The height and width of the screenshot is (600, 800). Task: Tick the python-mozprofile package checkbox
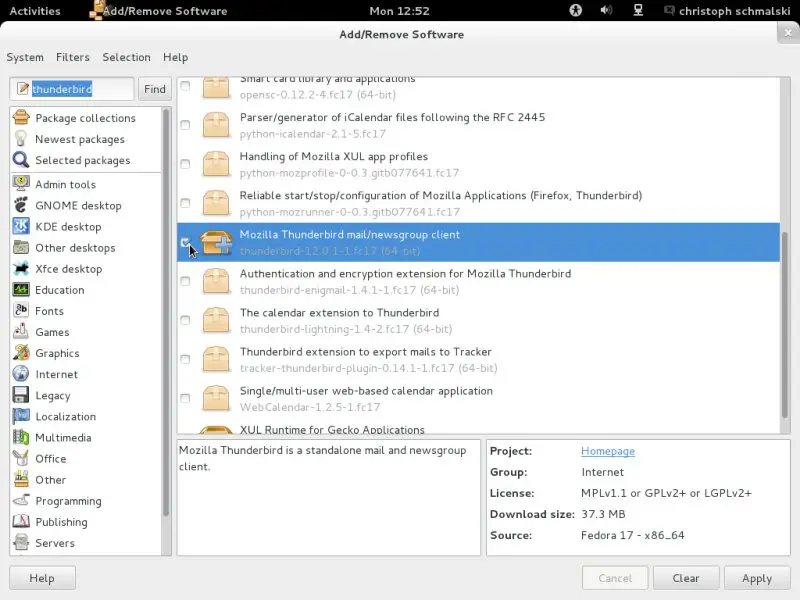pyautogui.click(x=185, y=164)
